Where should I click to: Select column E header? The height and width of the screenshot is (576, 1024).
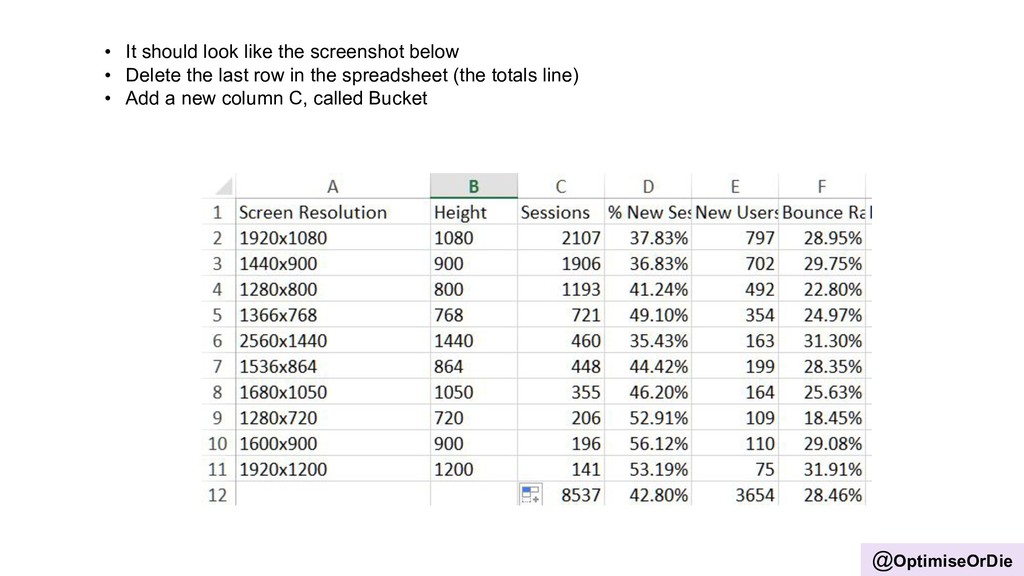tap(735, 186)
